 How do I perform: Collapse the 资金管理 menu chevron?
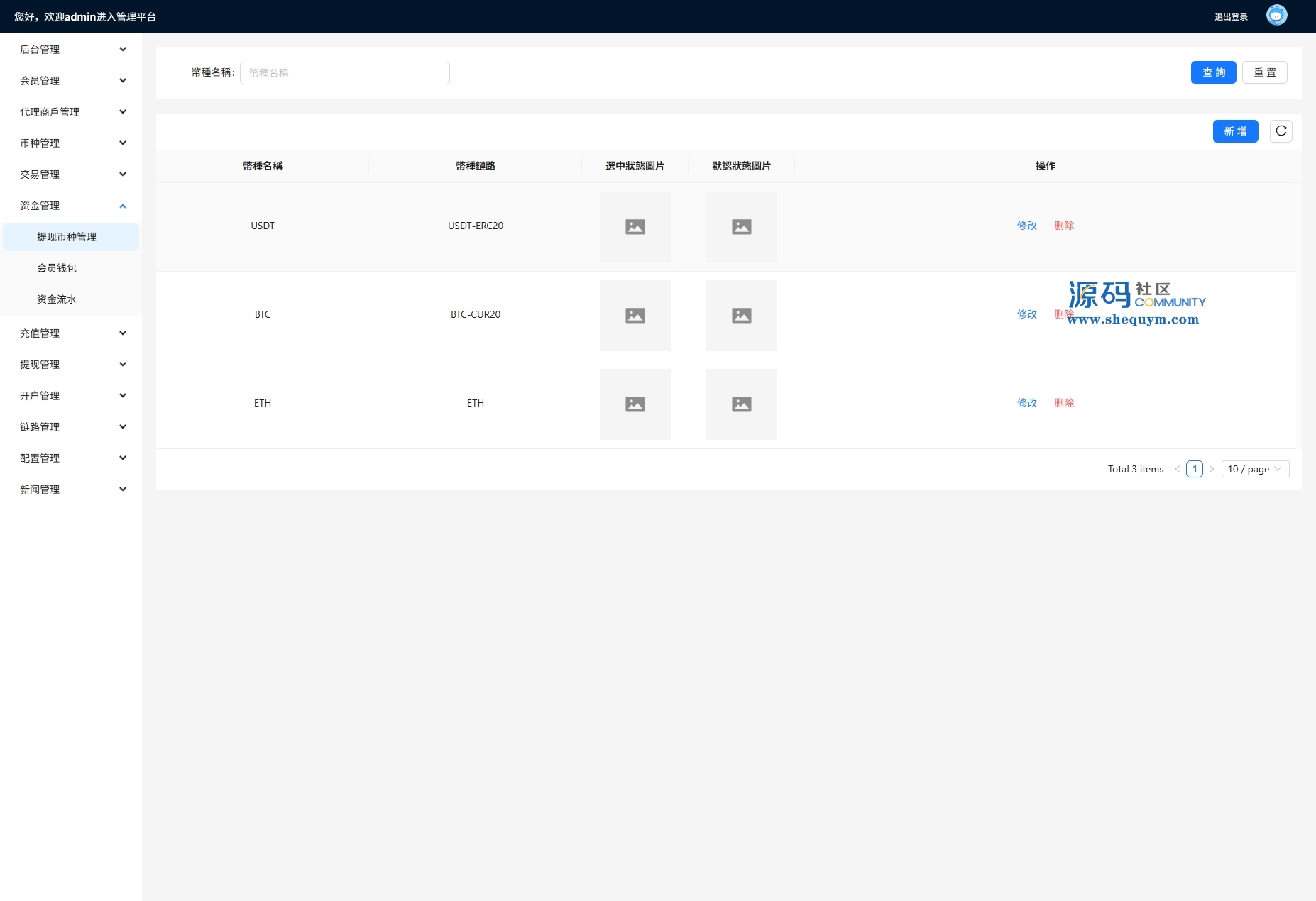click(123, 206)
